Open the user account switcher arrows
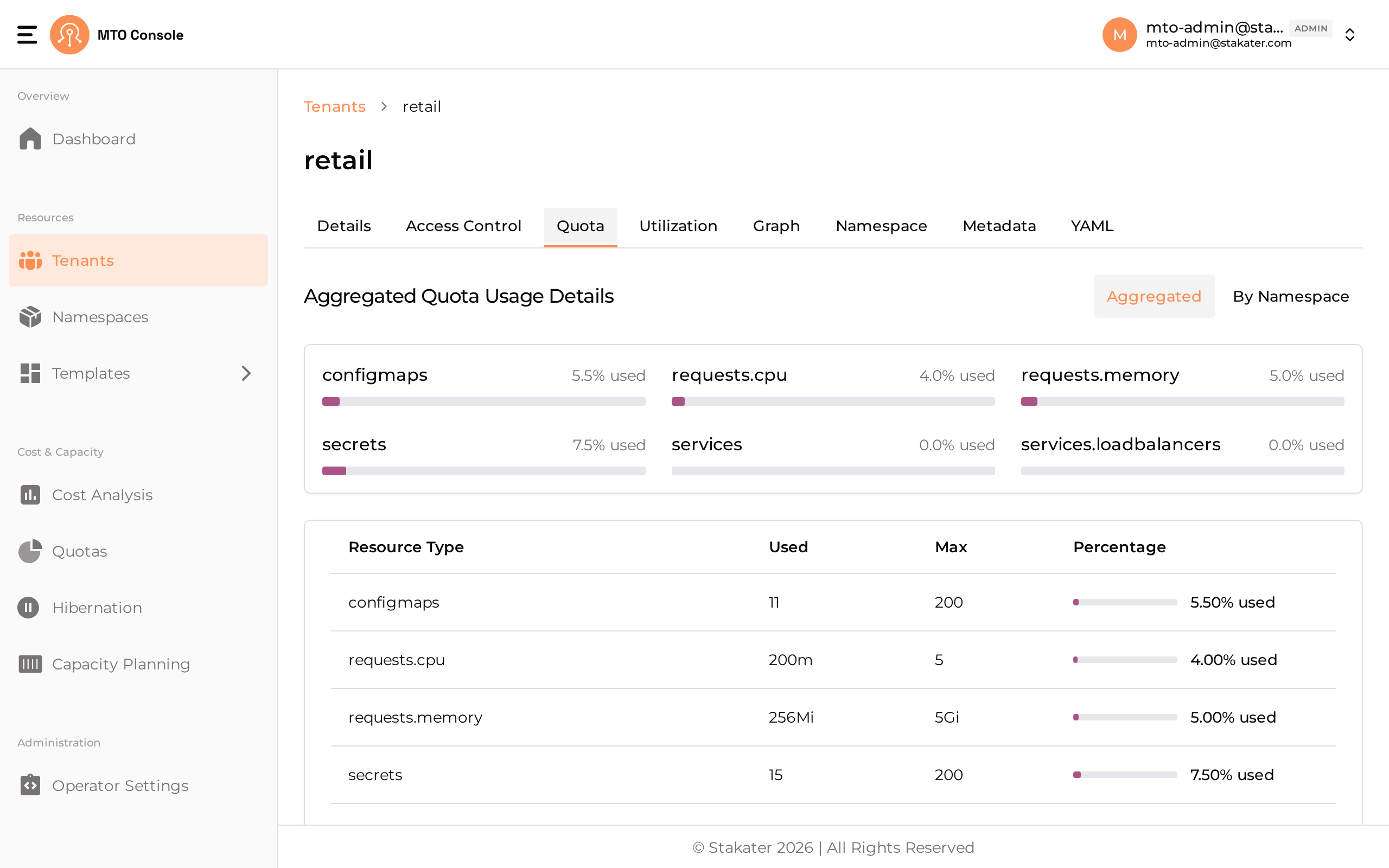 [1349, 35]
